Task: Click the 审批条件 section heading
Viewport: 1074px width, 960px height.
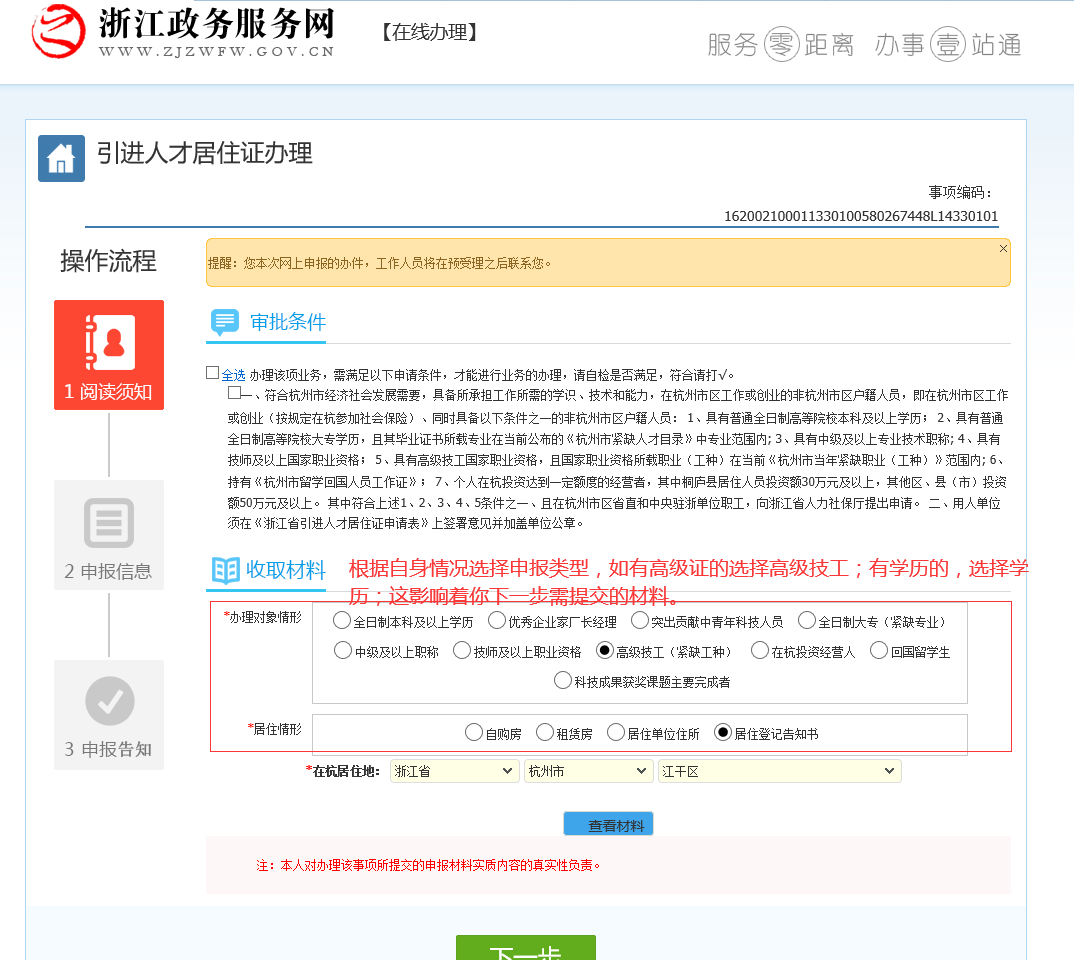Action: pyautogui.click(x=288, y=323)
